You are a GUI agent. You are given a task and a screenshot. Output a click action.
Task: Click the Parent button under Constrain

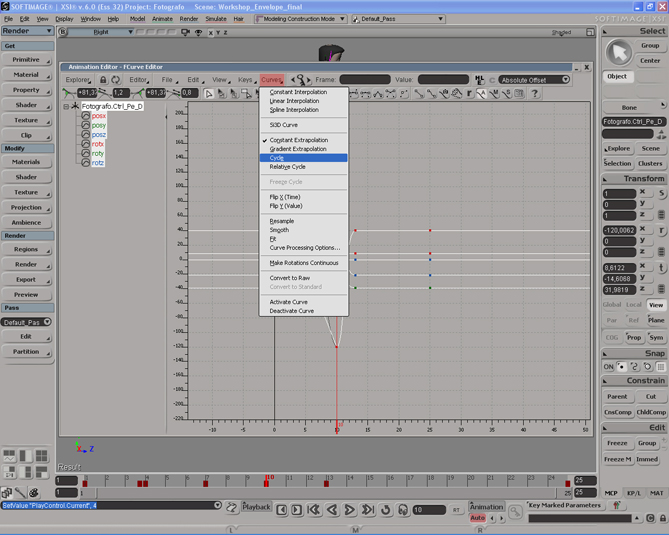[x=617, y=397]
